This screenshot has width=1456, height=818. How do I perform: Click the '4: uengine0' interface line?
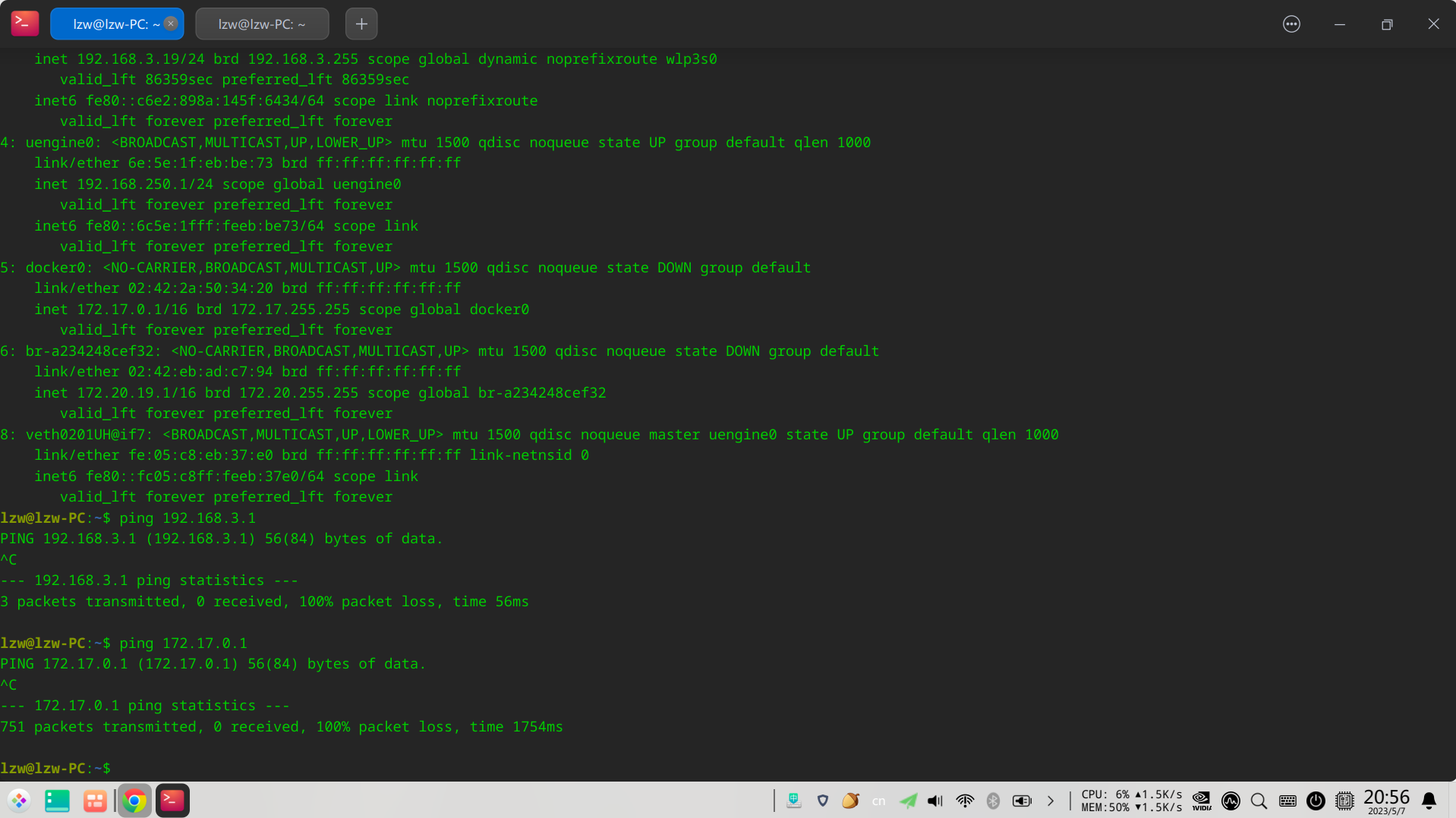coord(436,143)
